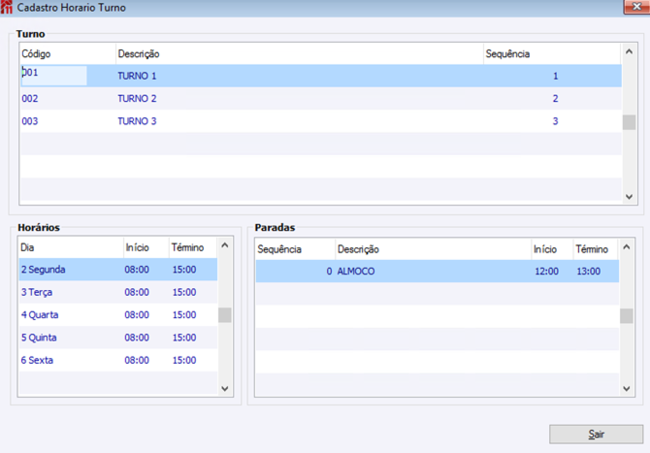Click the Início column header in Horários

146,248
